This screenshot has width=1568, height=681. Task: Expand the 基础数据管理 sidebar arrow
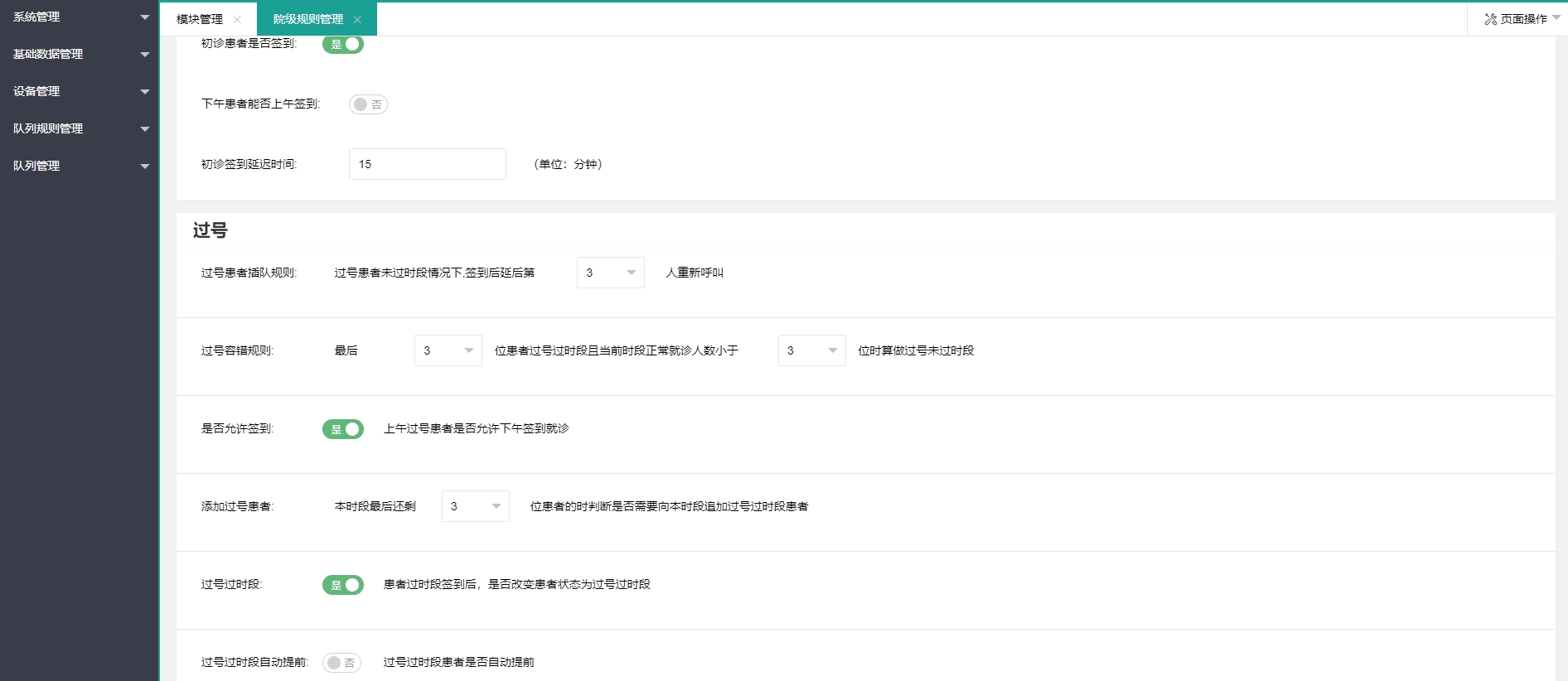[145, 55]
